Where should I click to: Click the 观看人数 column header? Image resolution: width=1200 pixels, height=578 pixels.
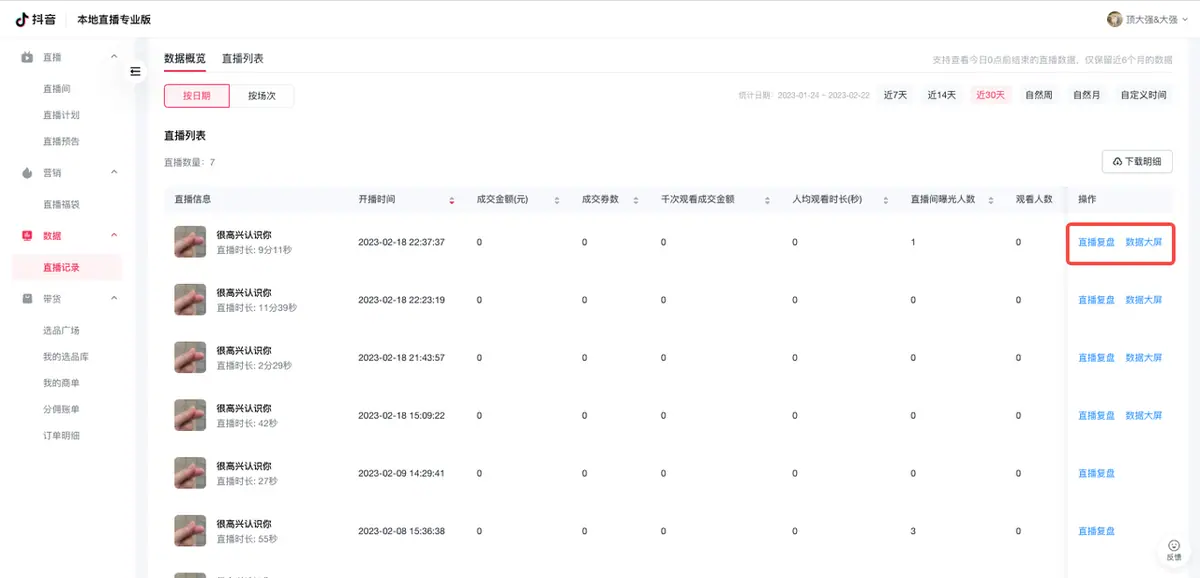[x=1034, y=200]
